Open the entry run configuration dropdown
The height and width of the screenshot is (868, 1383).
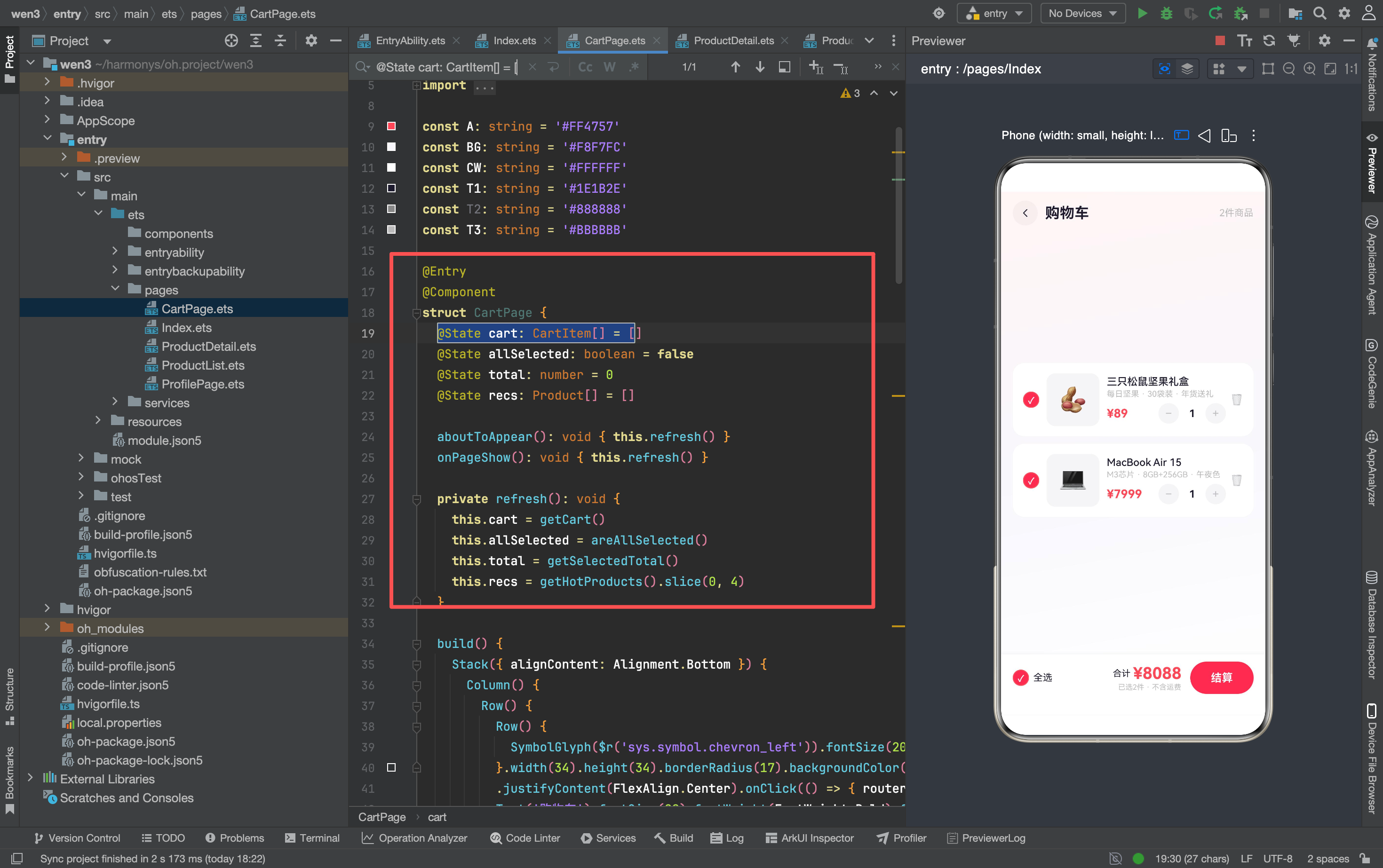coord(994,13)
